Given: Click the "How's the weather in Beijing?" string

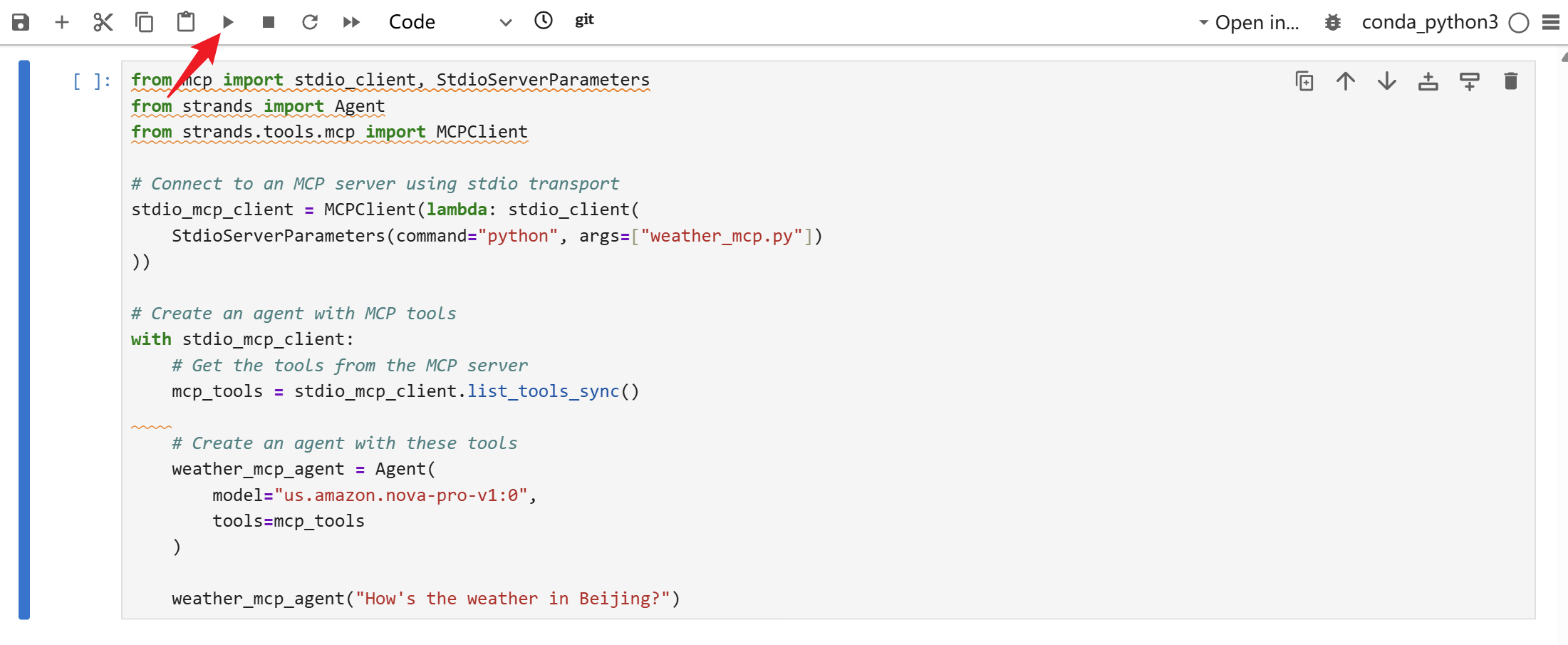Looking at the screenshot, I should coord(513,599).
